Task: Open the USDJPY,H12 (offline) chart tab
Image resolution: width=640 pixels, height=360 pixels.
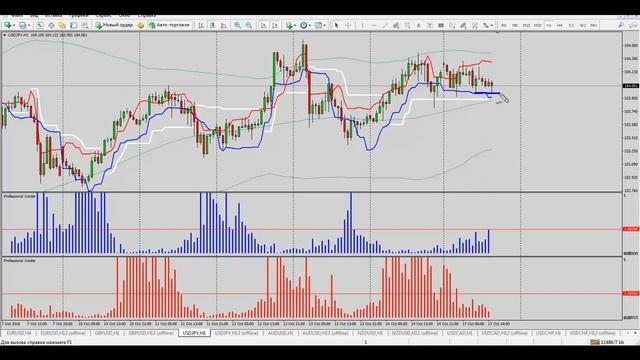Action: (236, 333)
